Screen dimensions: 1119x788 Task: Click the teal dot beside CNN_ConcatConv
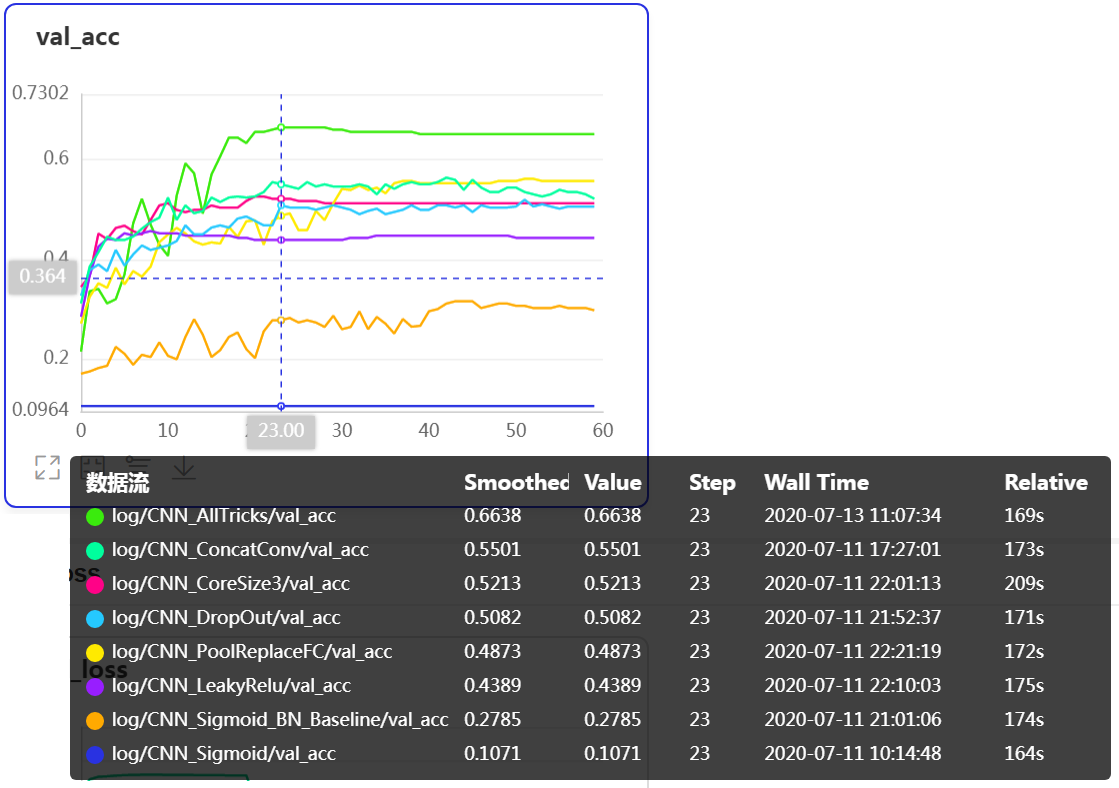95,551
